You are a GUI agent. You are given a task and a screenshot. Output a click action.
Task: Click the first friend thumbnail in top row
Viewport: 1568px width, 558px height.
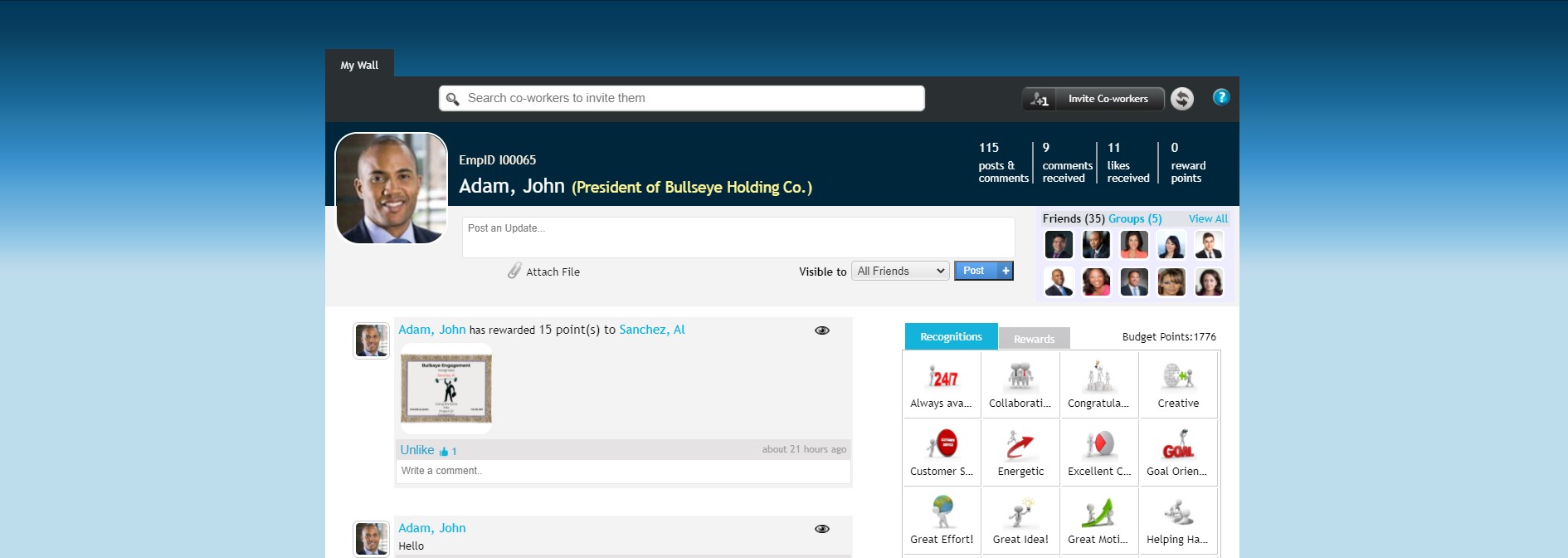(1059, 245)
